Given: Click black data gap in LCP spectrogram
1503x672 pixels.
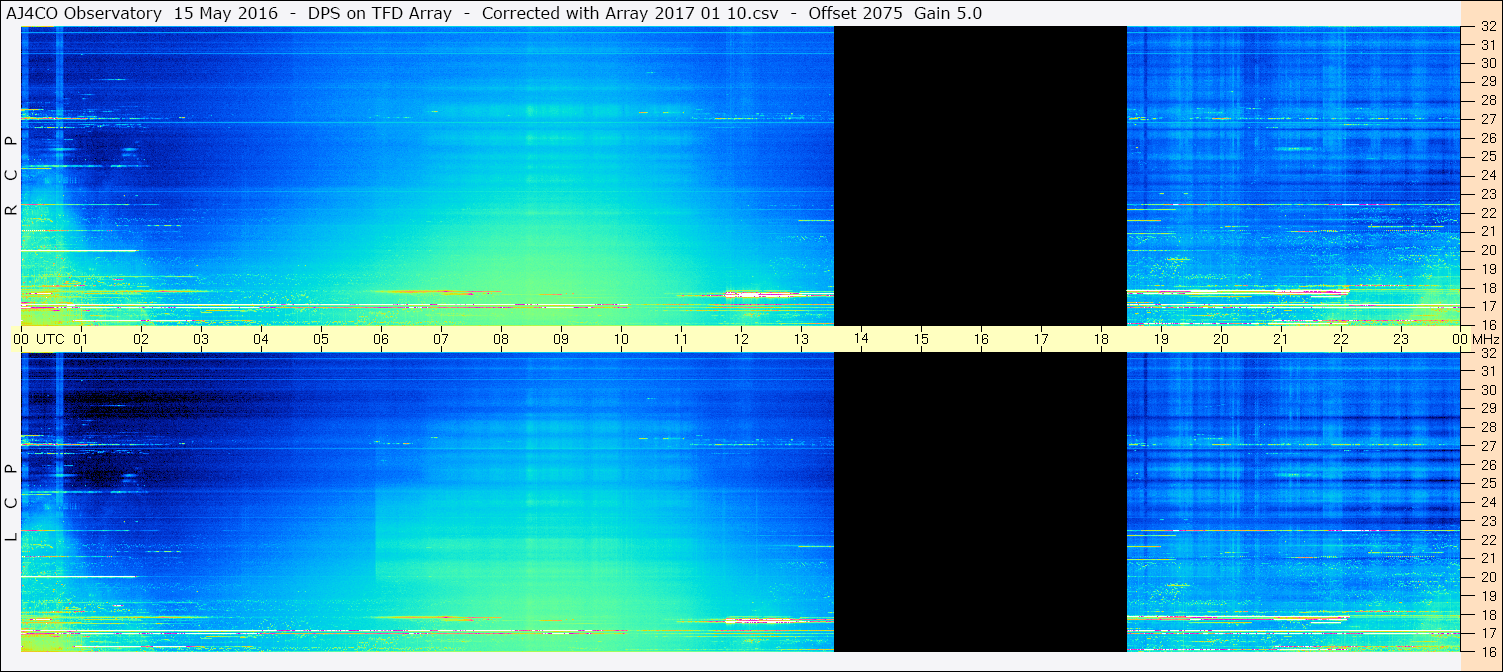Looking at the screenshot, I should tap(980, 502).
